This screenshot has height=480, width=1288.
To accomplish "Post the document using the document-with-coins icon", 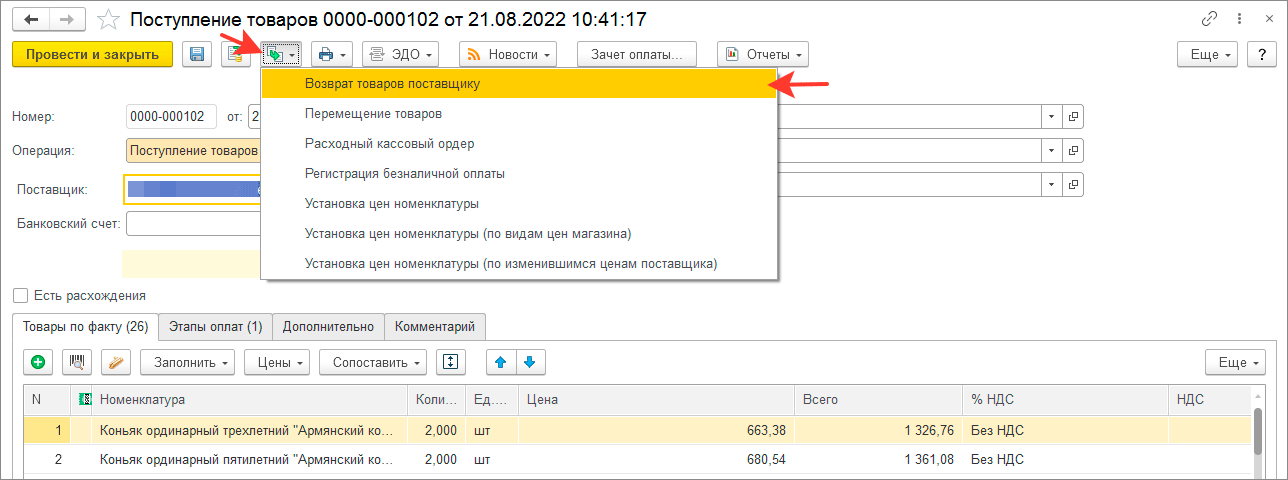I will click(x=236, y=54).
